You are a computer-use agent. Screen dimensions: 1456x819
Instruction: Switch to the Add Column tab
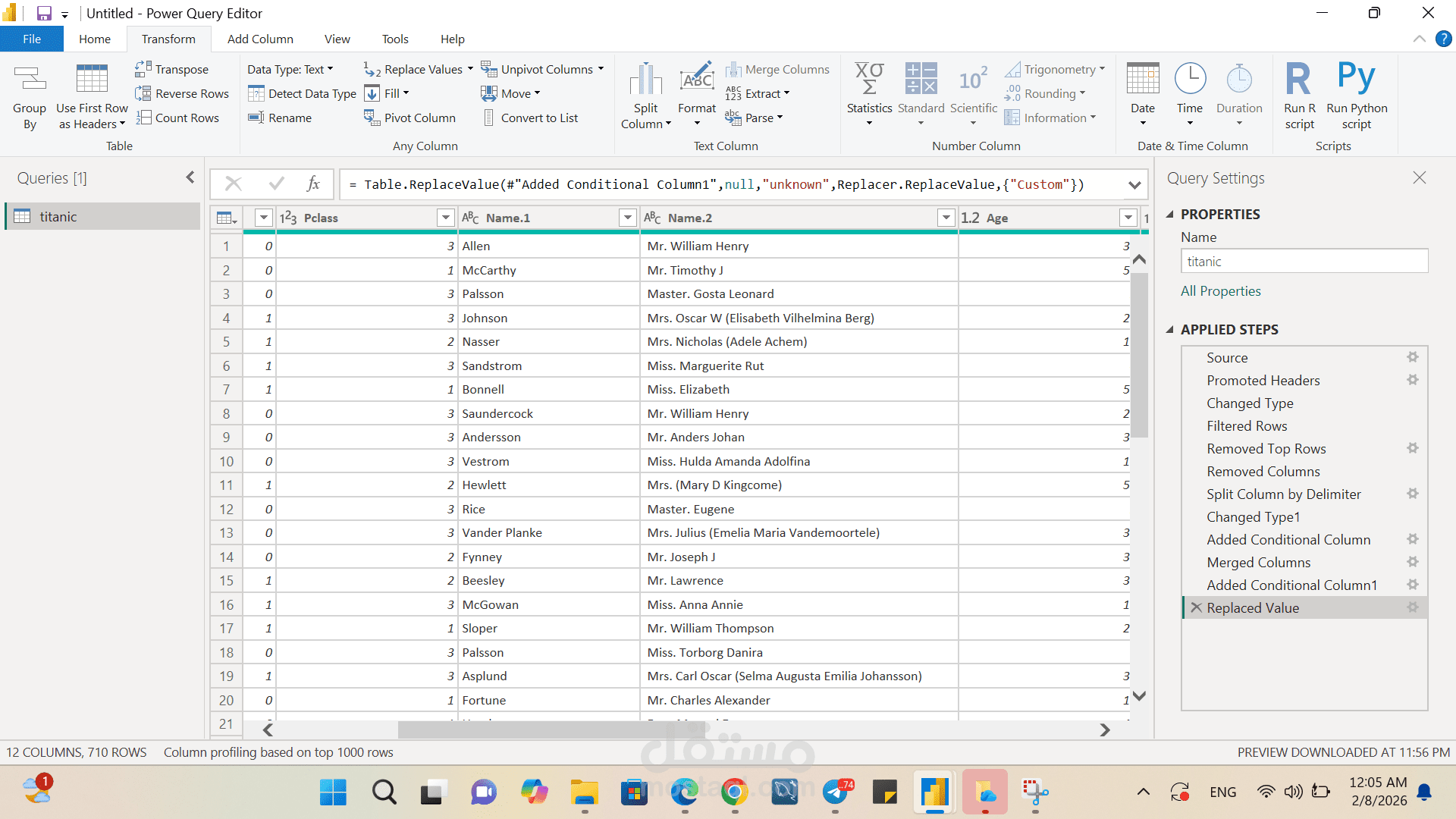(x=260, y=39)
